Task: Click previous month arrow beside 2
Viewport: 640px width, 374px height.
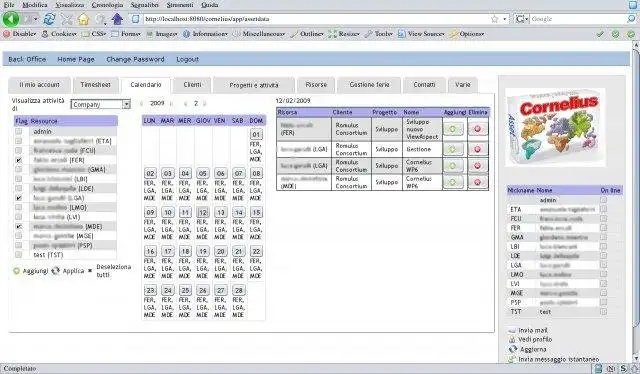Action: pyautogui.click(x=185, y=104)
